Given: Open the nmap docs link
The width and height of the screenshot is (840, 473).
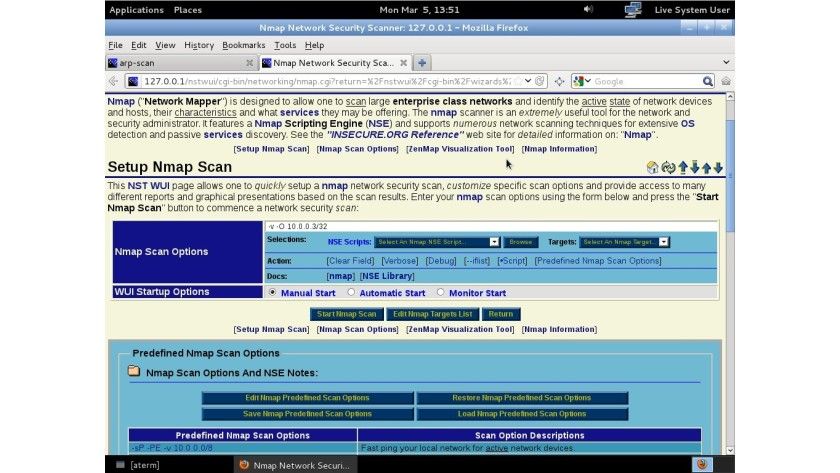Looking at the screenshot, I should click(341, 276).
